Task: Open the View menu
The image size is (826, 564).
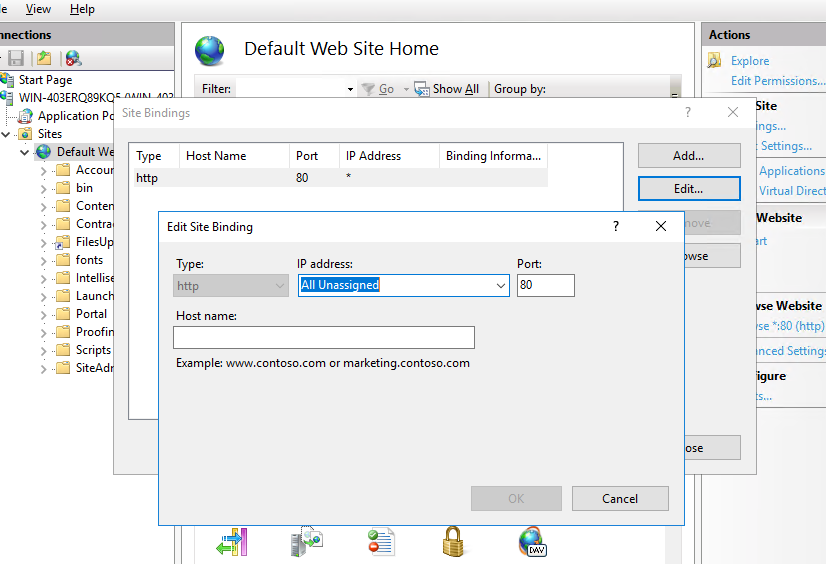Action: [38, 9]
